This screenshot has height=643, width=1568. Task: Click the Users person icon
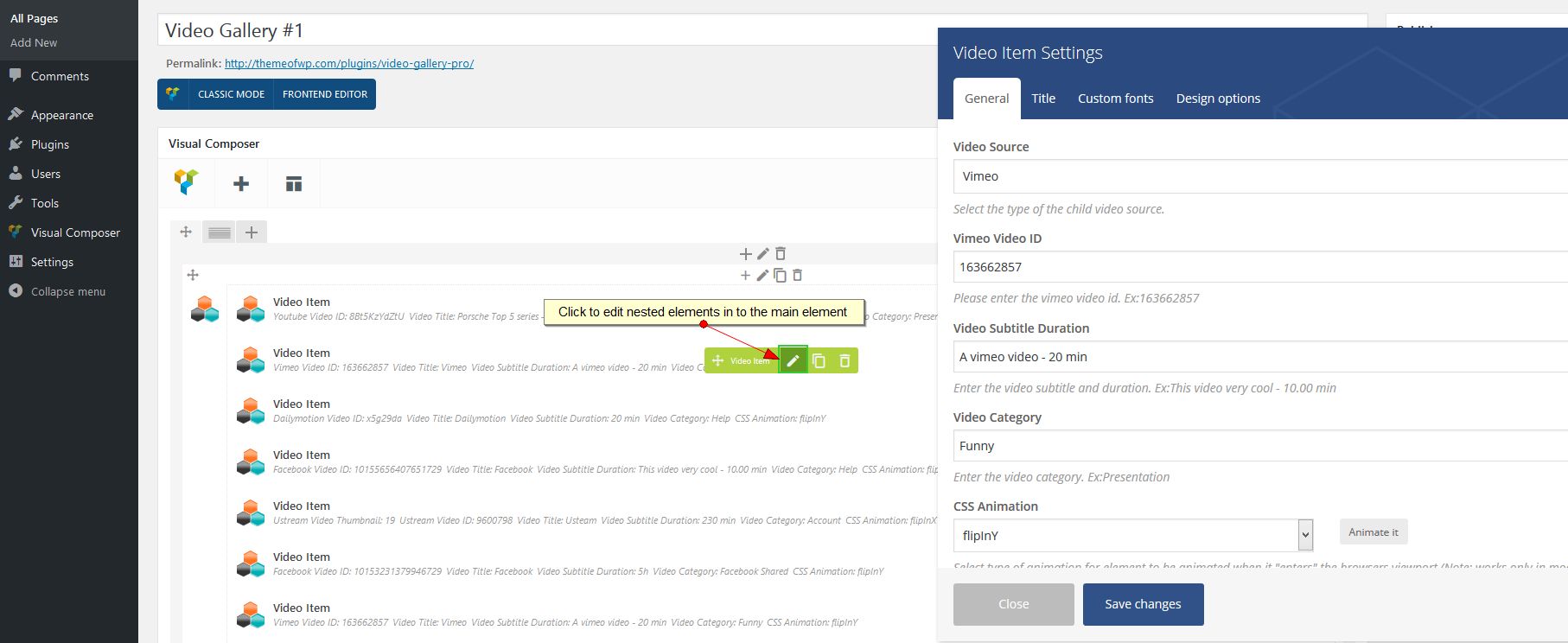pyautogui.click(x=16, y=174)
